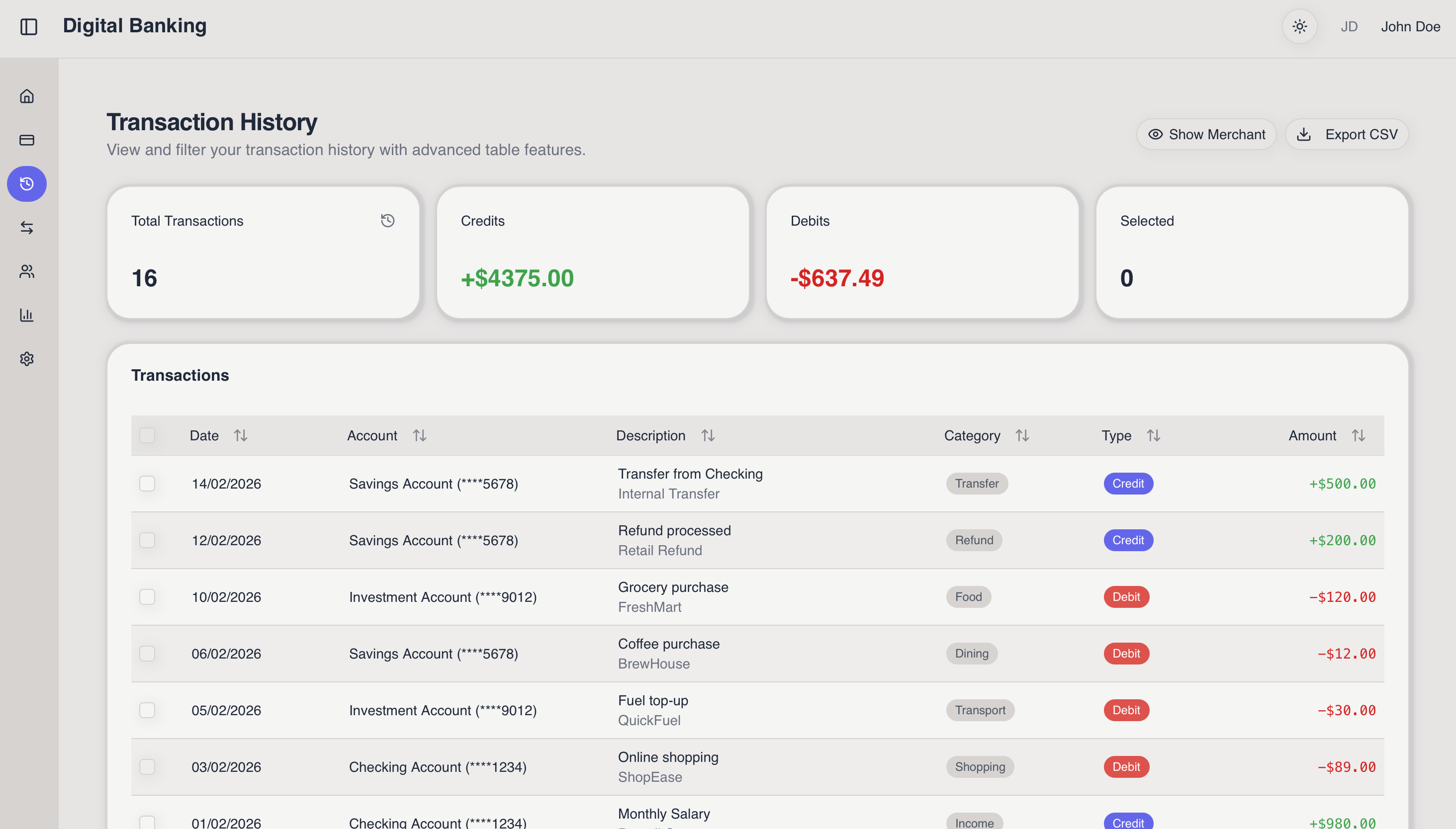Open the Transfers section from the sidebar
Image resolution: width=1456 pixels, height=829 pixels.
tap(27, 228)
